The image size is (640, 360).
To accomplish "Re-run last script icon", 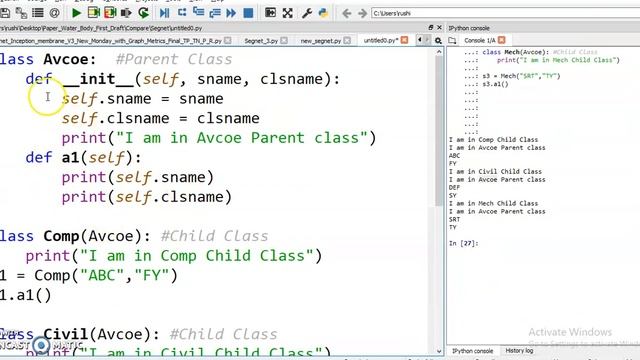I will point(143,13).
